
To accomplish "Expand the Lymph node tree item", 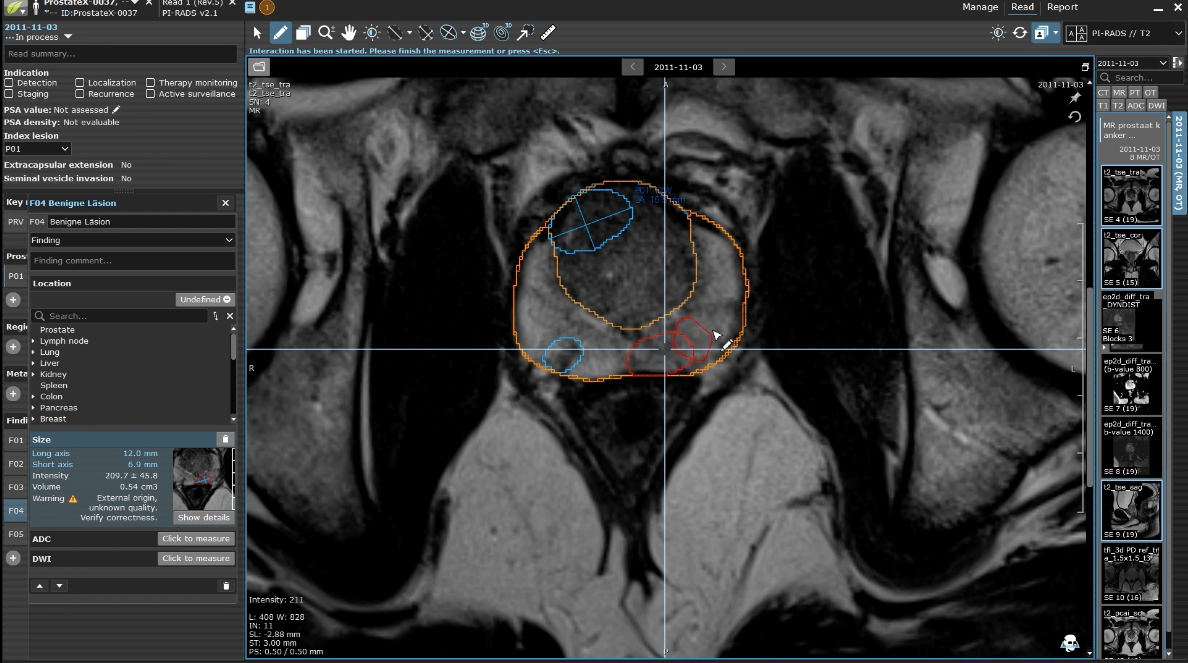I will coord(33,342).
